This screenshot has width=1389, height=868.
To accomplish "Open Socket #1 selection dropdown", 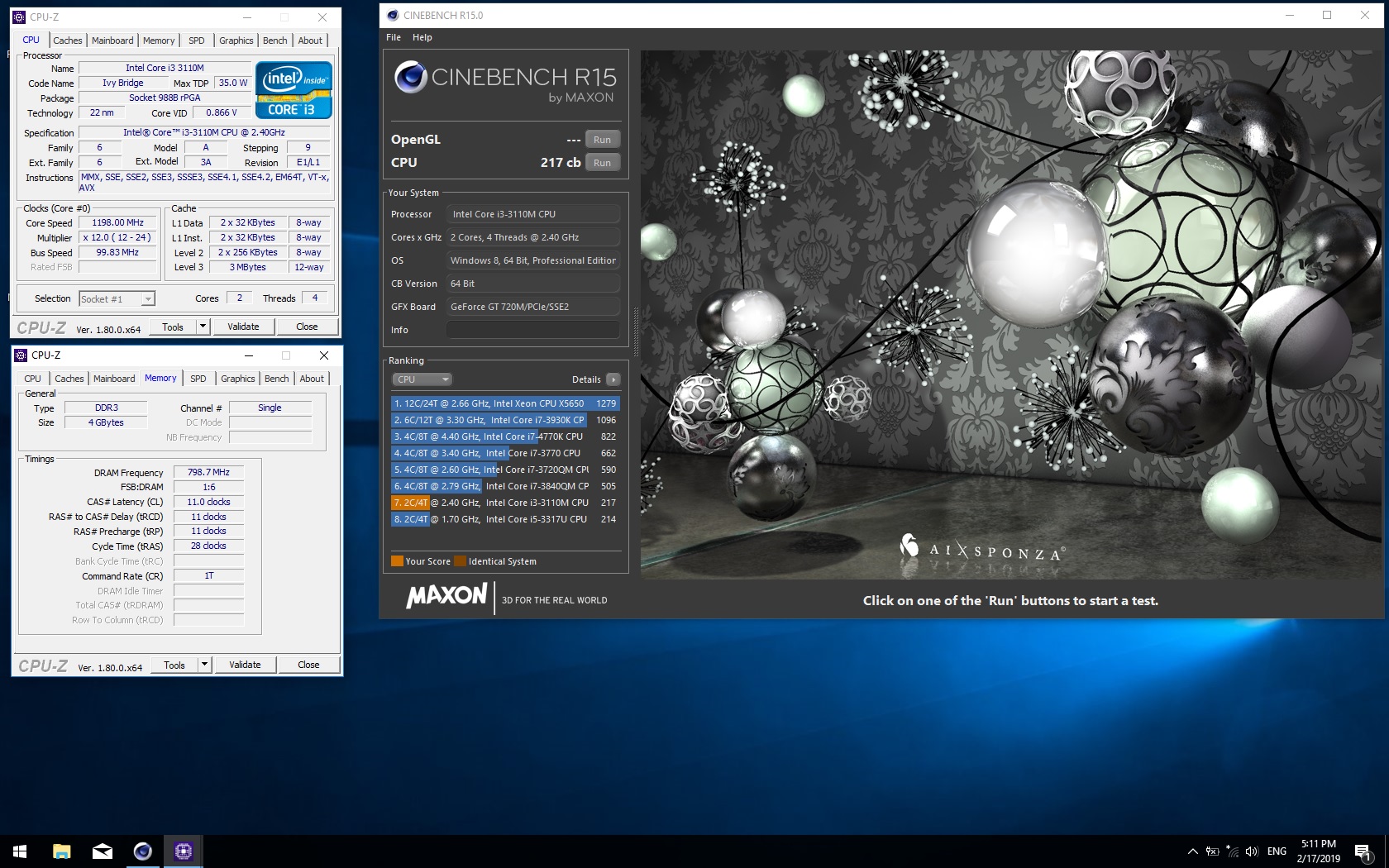I will (x=117, y=299).
